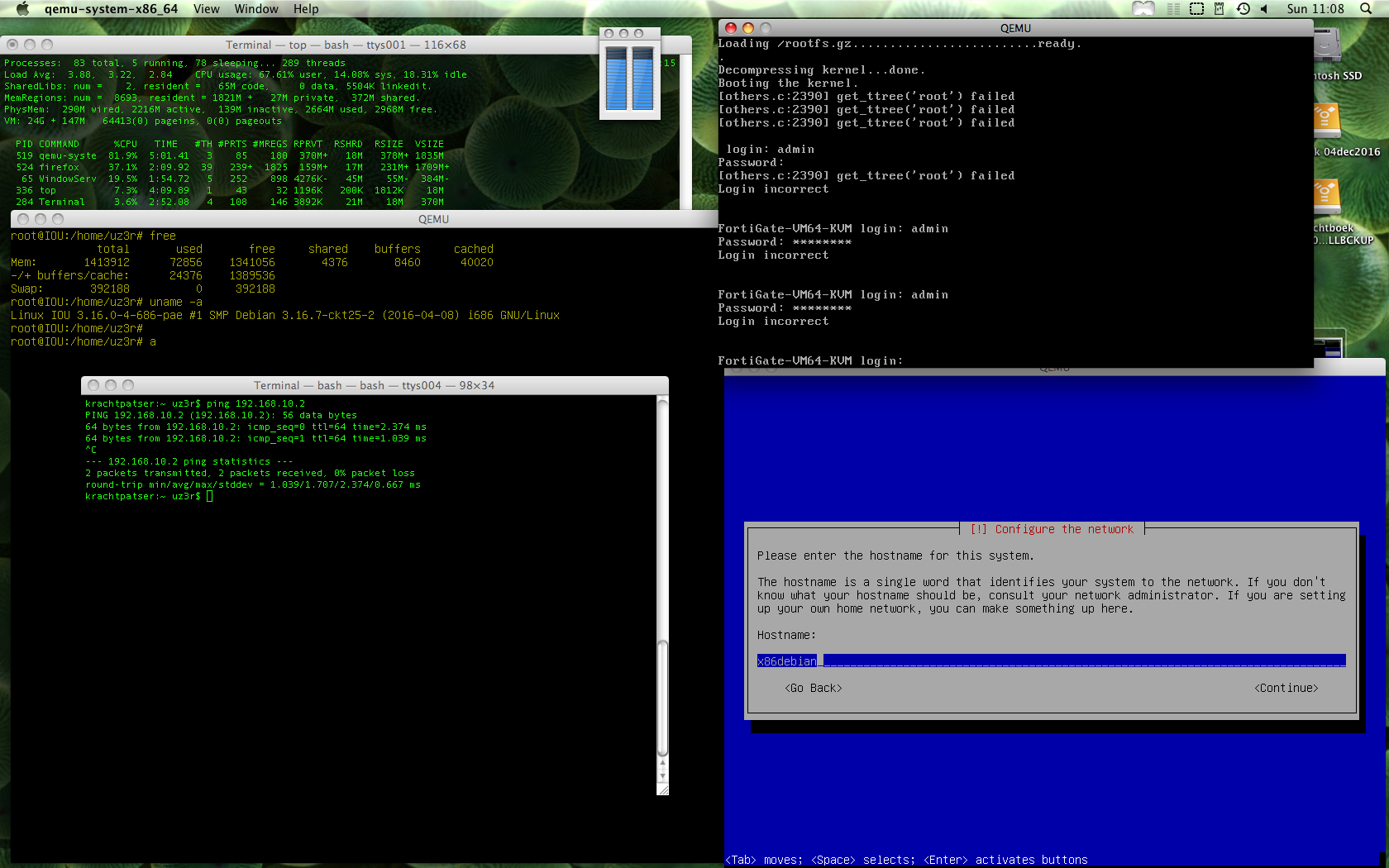Click the Terminal top ttys001 title bar
Viewport: 1389px width, 868px height.
[x=346, y=45]
